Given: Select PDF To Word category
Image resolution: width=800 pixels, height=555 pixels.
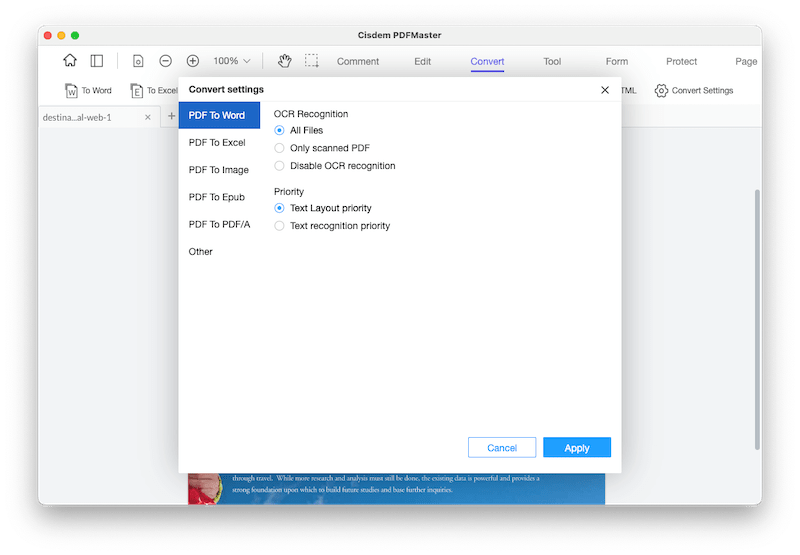Looking at the screenshot, I should pyautogui.click(x=219, y=115).
